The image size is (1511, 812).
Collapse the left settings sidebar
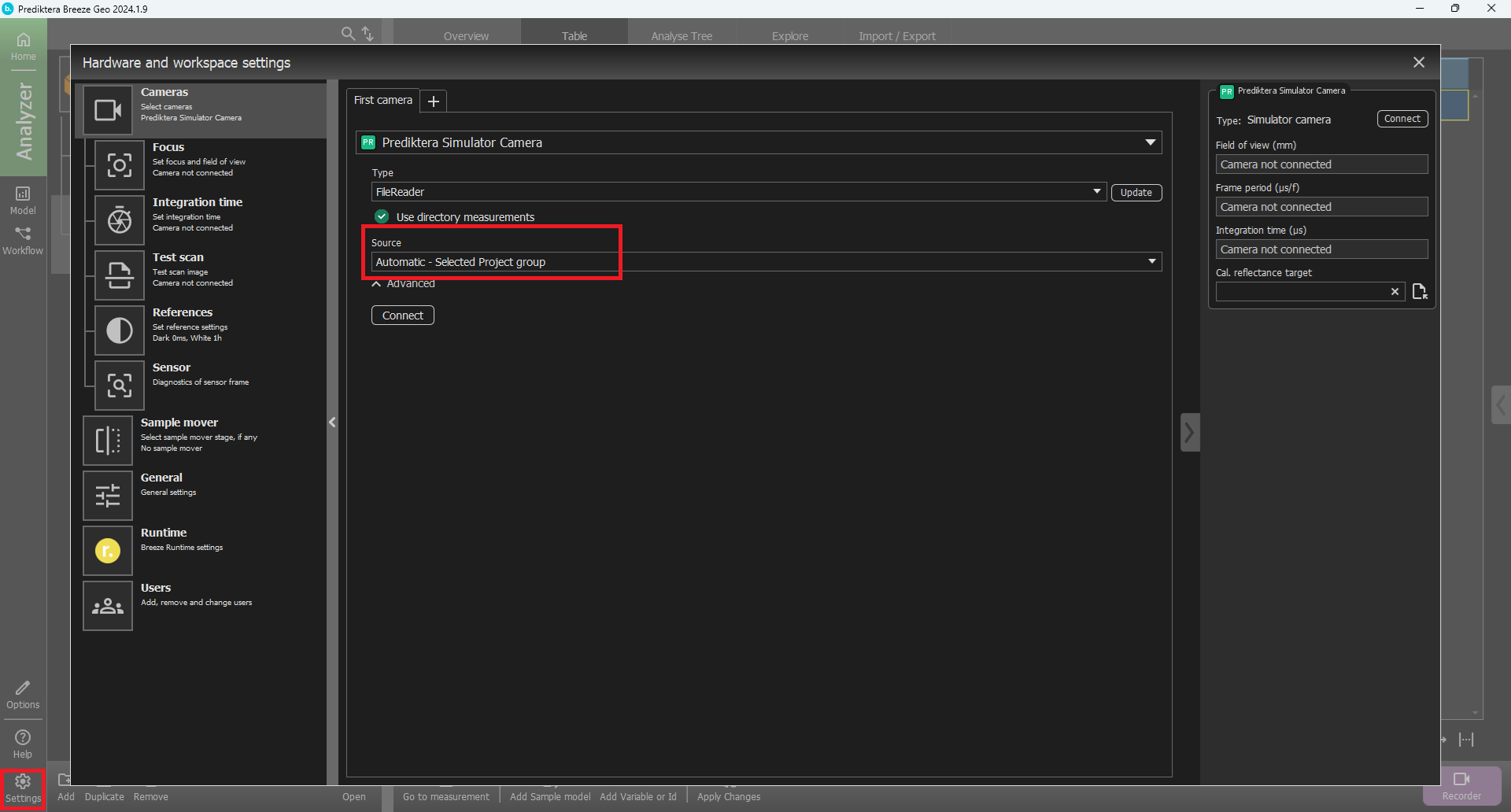[x=332, y=423]
